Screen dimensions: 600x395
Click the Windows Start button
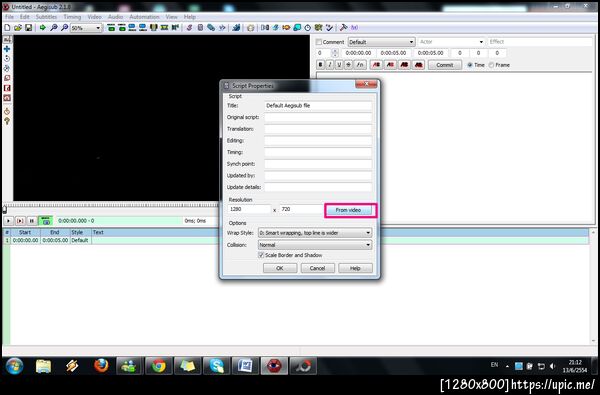pos(15,366)
